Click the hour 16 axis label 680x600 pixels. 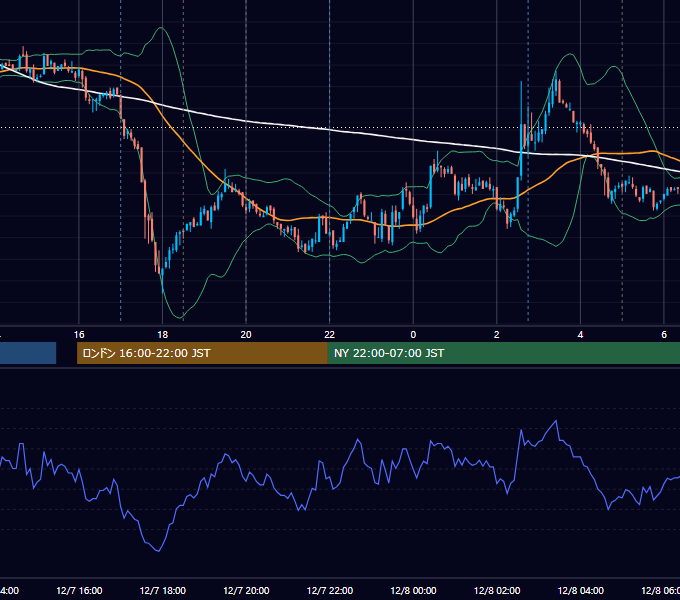[79, 335]
